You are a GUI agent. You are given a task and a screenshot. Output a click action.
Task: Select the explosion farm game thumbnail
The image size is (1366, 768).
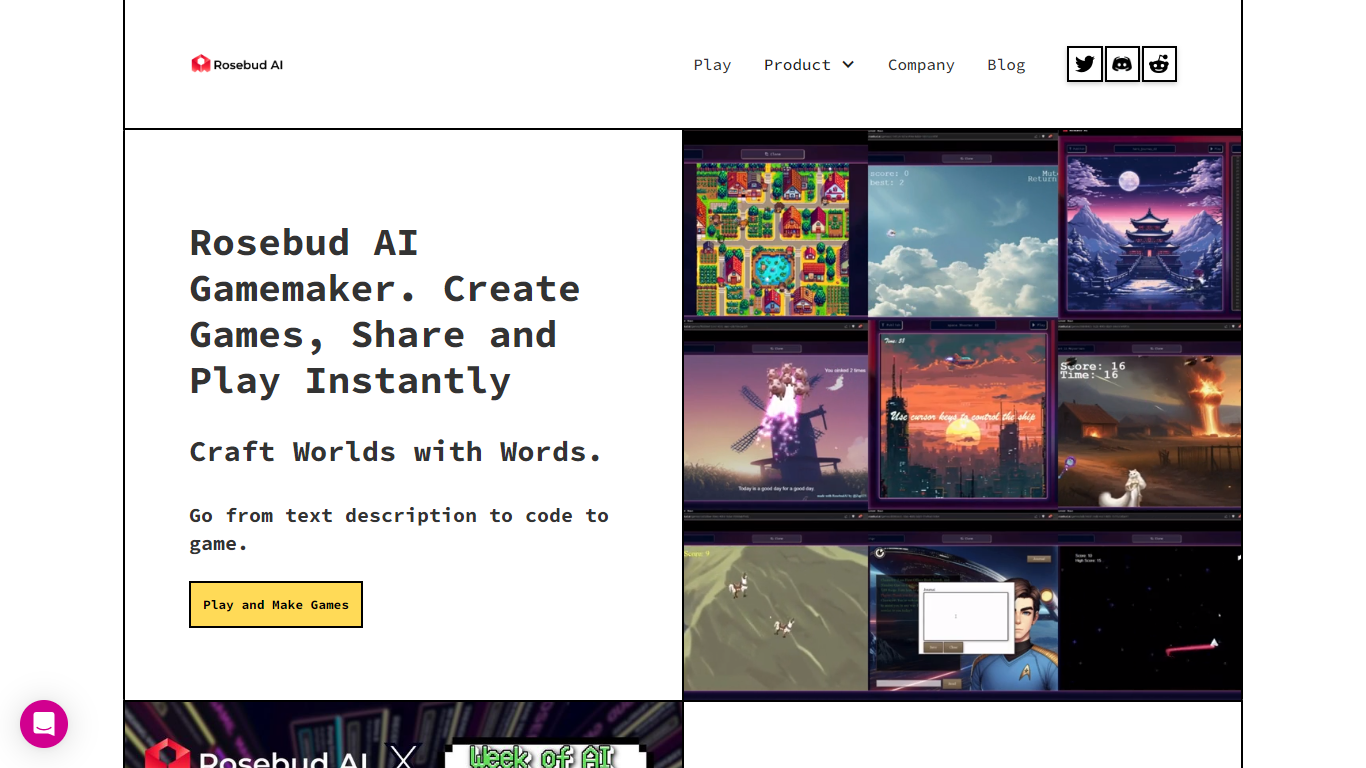click(x=1150, y=413)
